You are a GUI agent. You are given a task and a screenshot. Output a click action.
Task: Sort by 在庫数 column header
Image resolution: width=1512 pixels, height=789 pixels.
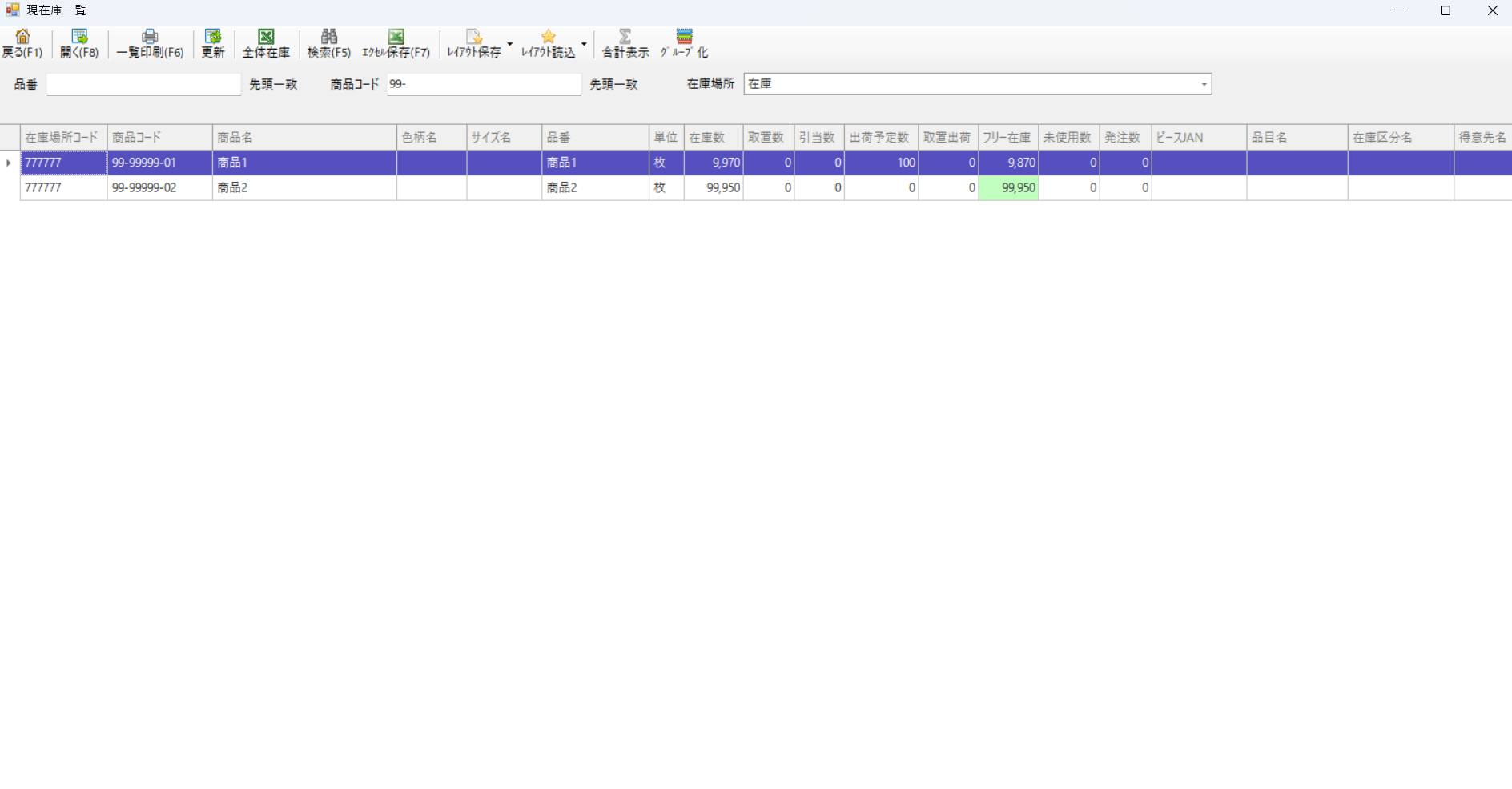point(713,138)
